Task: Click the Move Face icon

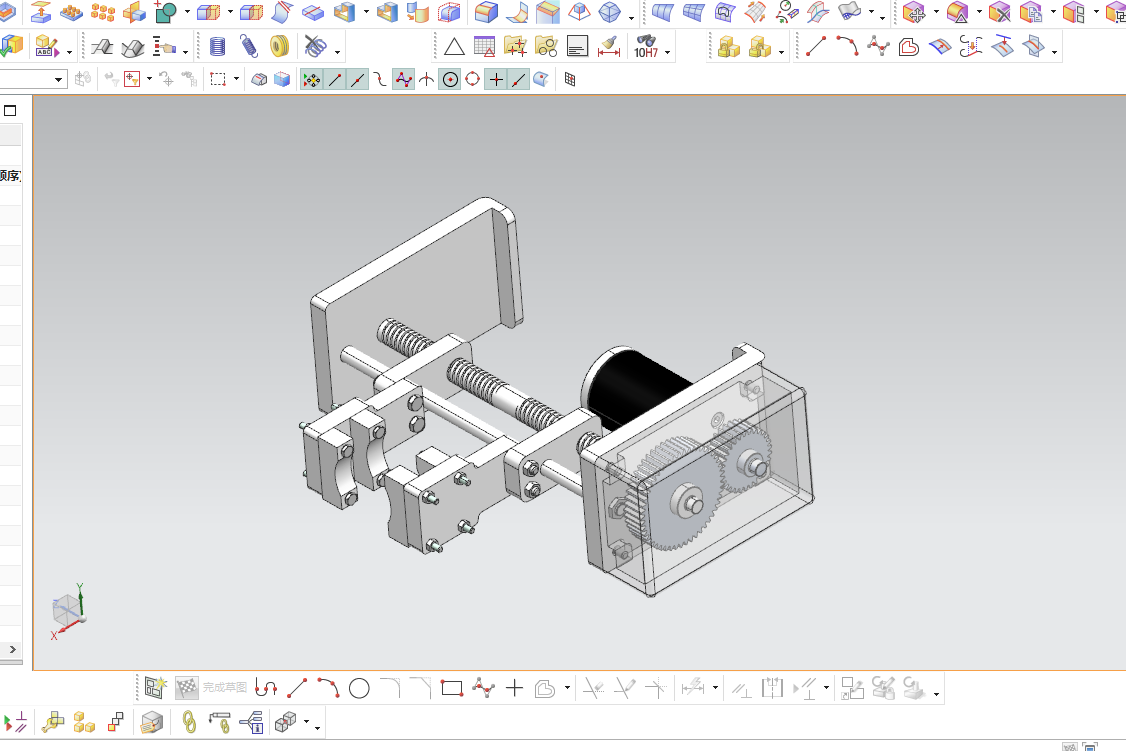Action: [x=914, y=12]
